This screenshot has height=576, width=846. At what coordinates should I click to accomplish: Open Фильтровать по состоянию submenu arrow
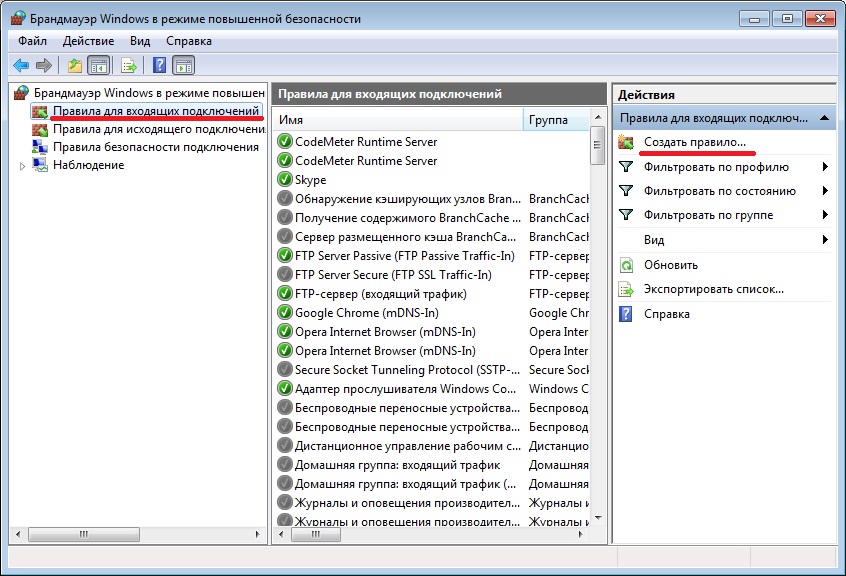point(825,190)
